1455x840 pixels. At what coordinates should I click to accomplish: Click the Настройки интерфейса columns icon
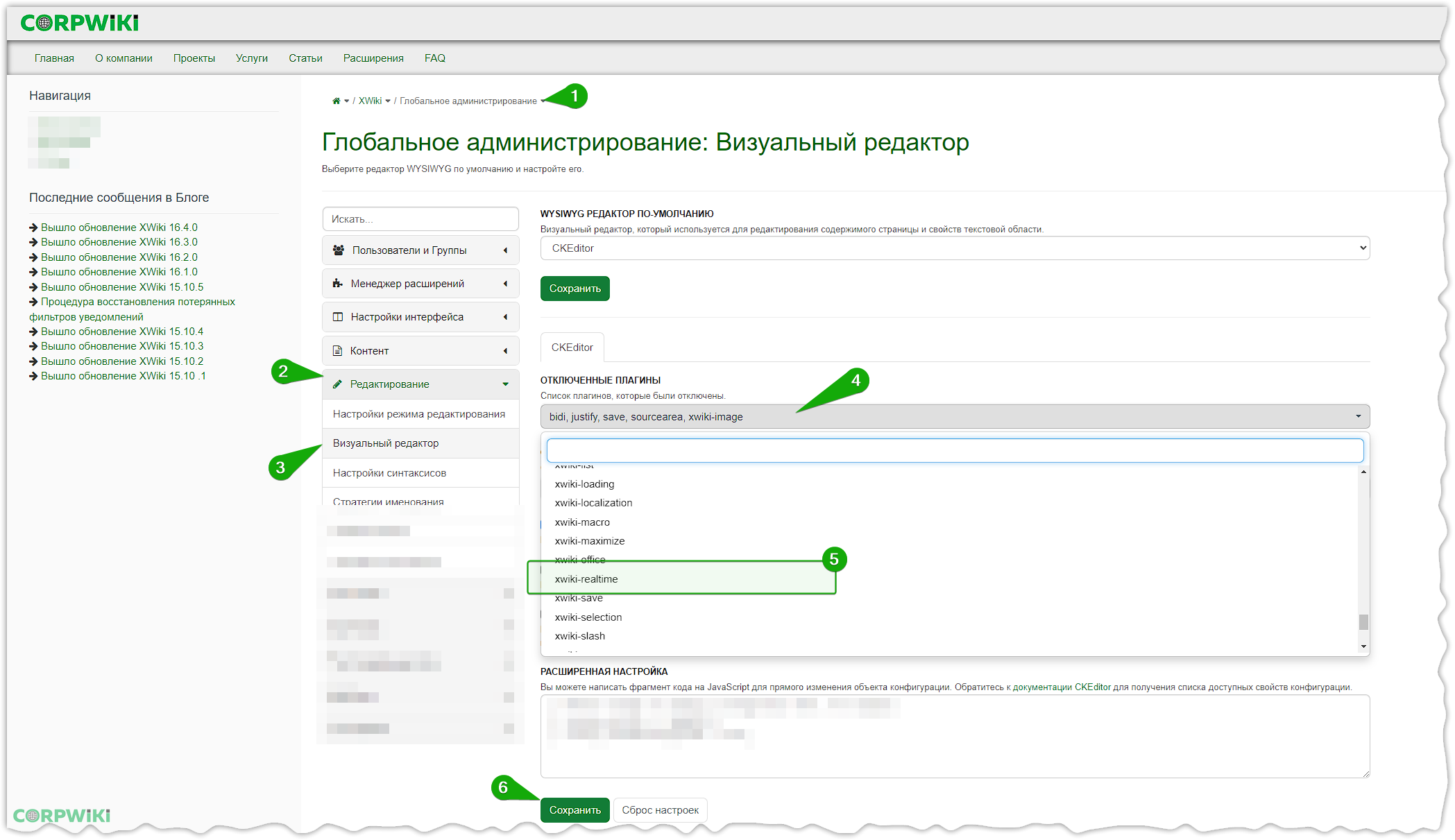click(338, 317)
